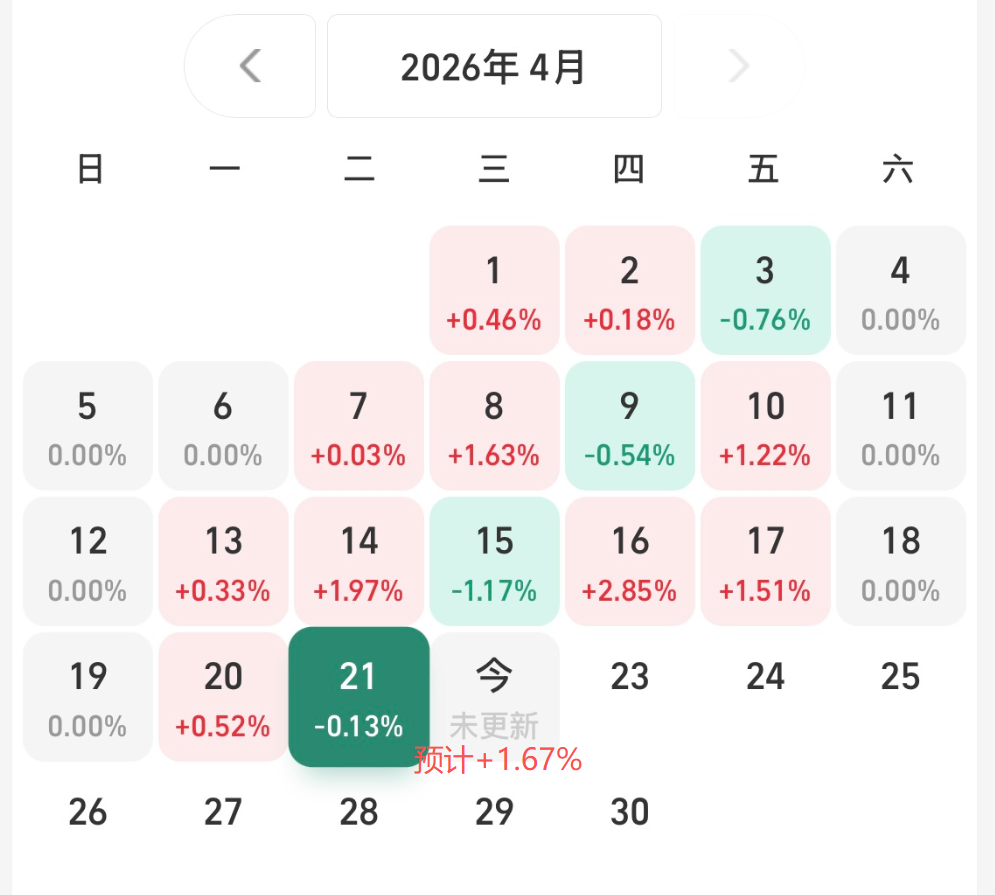This screenshot has height=895, width=995.
Task: Select April 11 in the calendar
Action: click(x=901, y=425)
